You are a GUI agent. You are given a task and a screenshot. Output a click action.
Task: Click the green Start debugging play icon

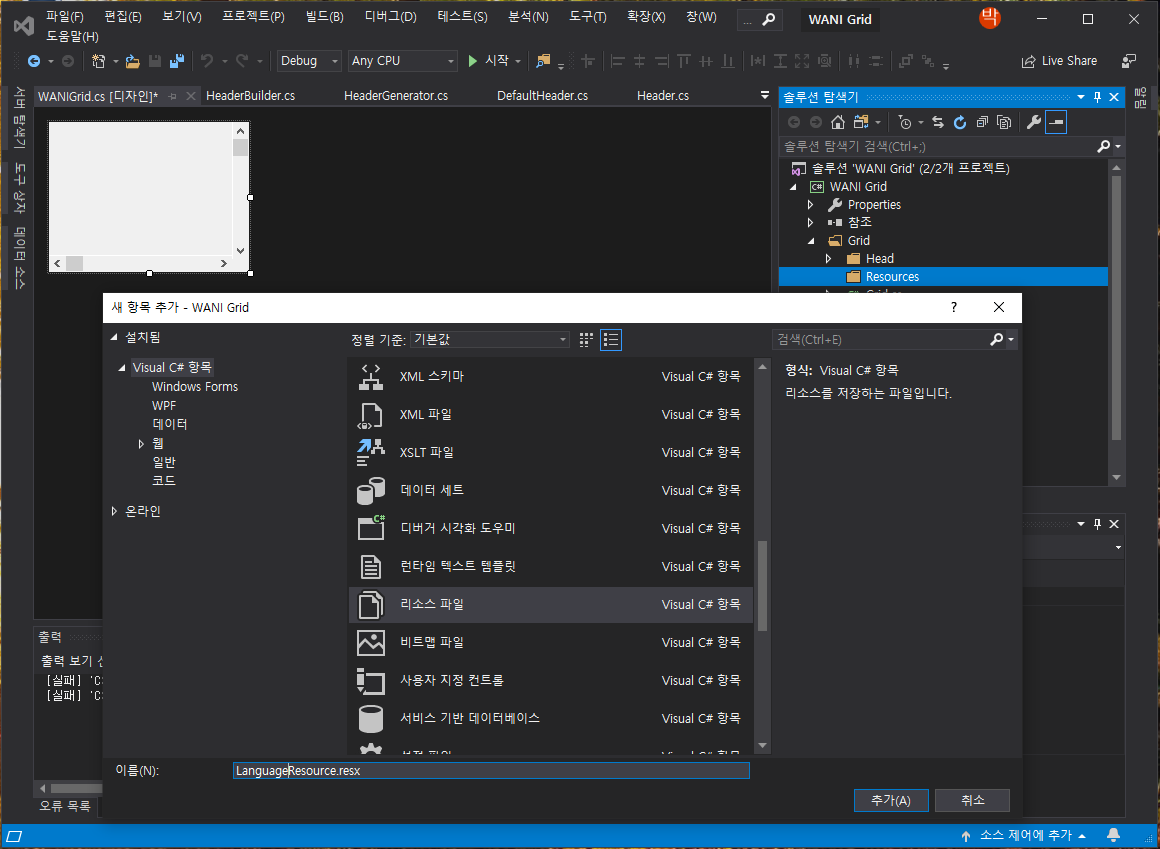pyautogui.click(x=473, y=61)
